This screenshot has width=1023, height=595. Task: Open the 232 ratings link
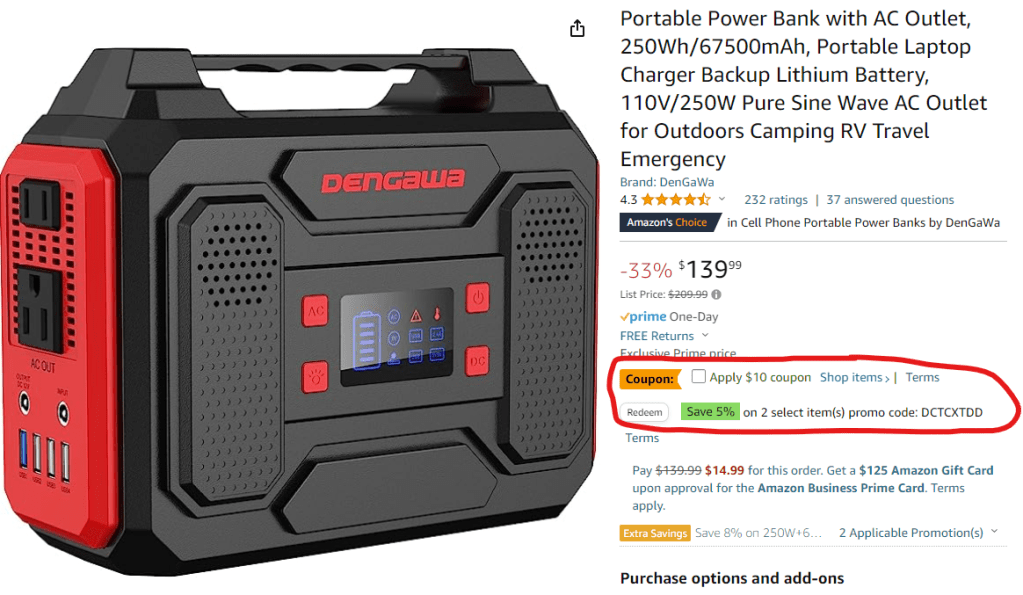[x=776, y=200]
